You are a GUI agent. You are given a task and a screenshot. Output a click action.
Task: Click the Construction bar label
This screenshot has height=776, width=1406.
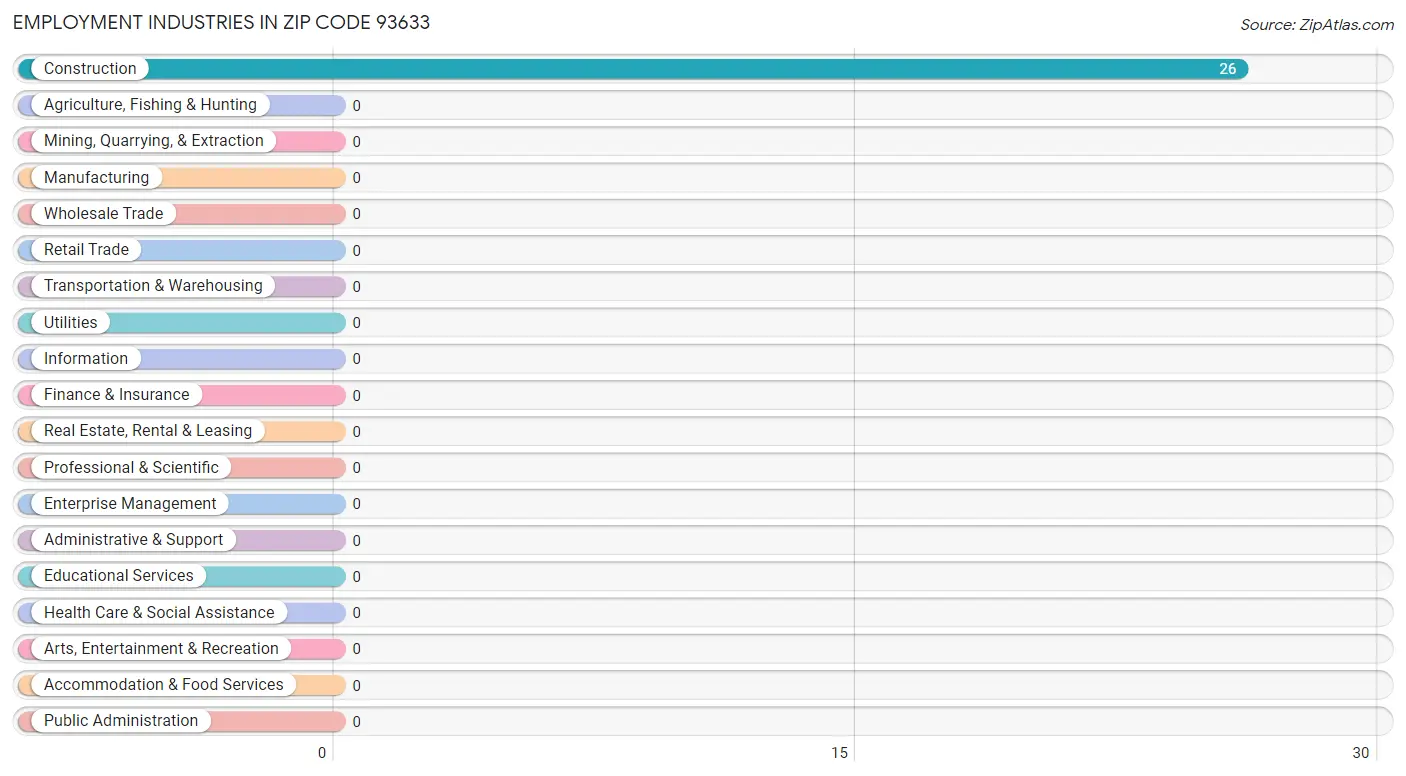point(90,68)
